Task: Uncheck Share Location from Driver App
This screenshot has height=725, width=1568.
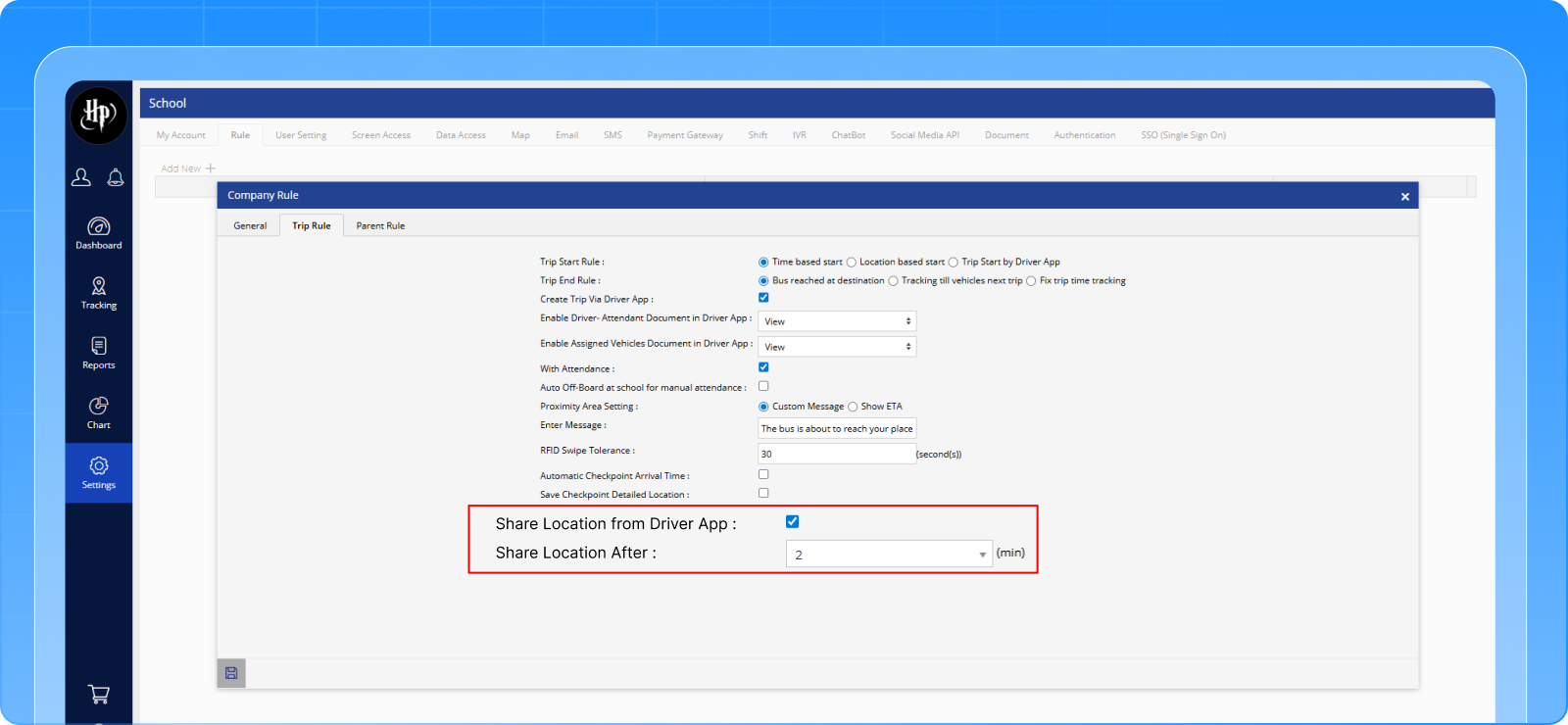Action: click(x=792, y=522)
